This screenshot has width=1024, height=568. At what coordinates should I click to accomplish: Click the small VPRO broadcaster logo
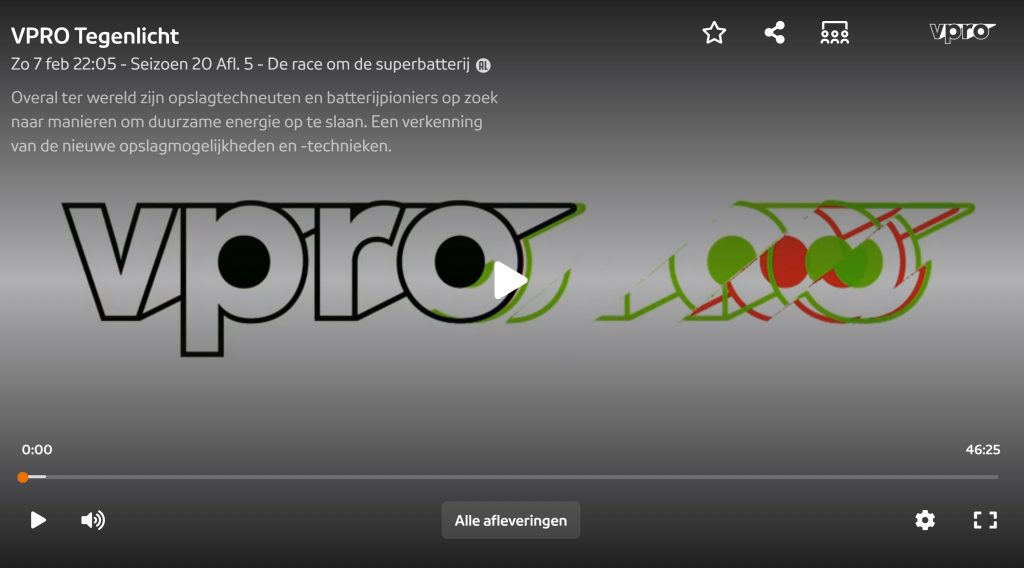[x=962, y=33]
